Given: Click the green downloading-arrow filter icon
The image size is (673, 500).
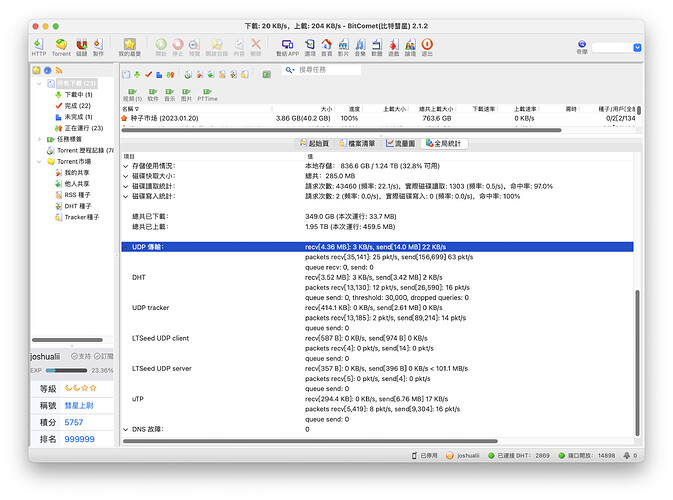Looking at the screenshot, I should tap(137, 75).
